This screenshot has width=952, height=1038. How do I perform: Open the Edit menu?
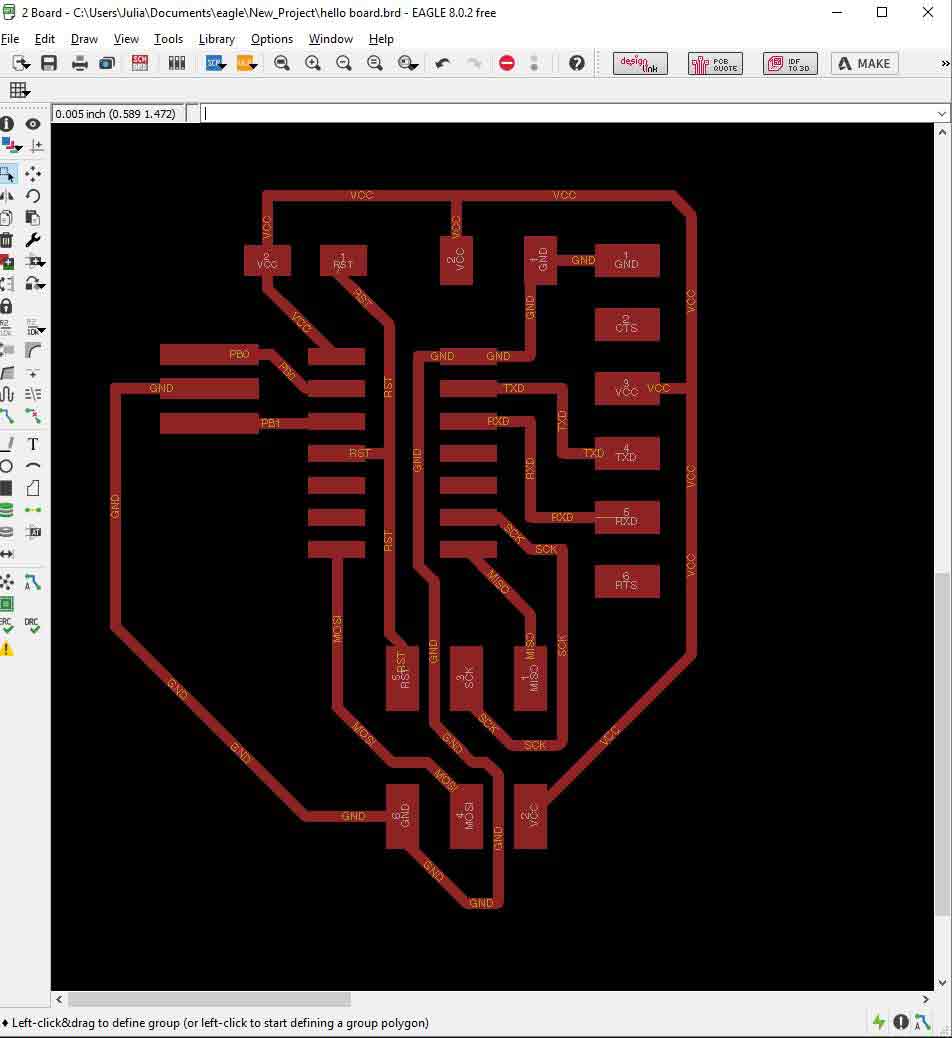point(44,39)
